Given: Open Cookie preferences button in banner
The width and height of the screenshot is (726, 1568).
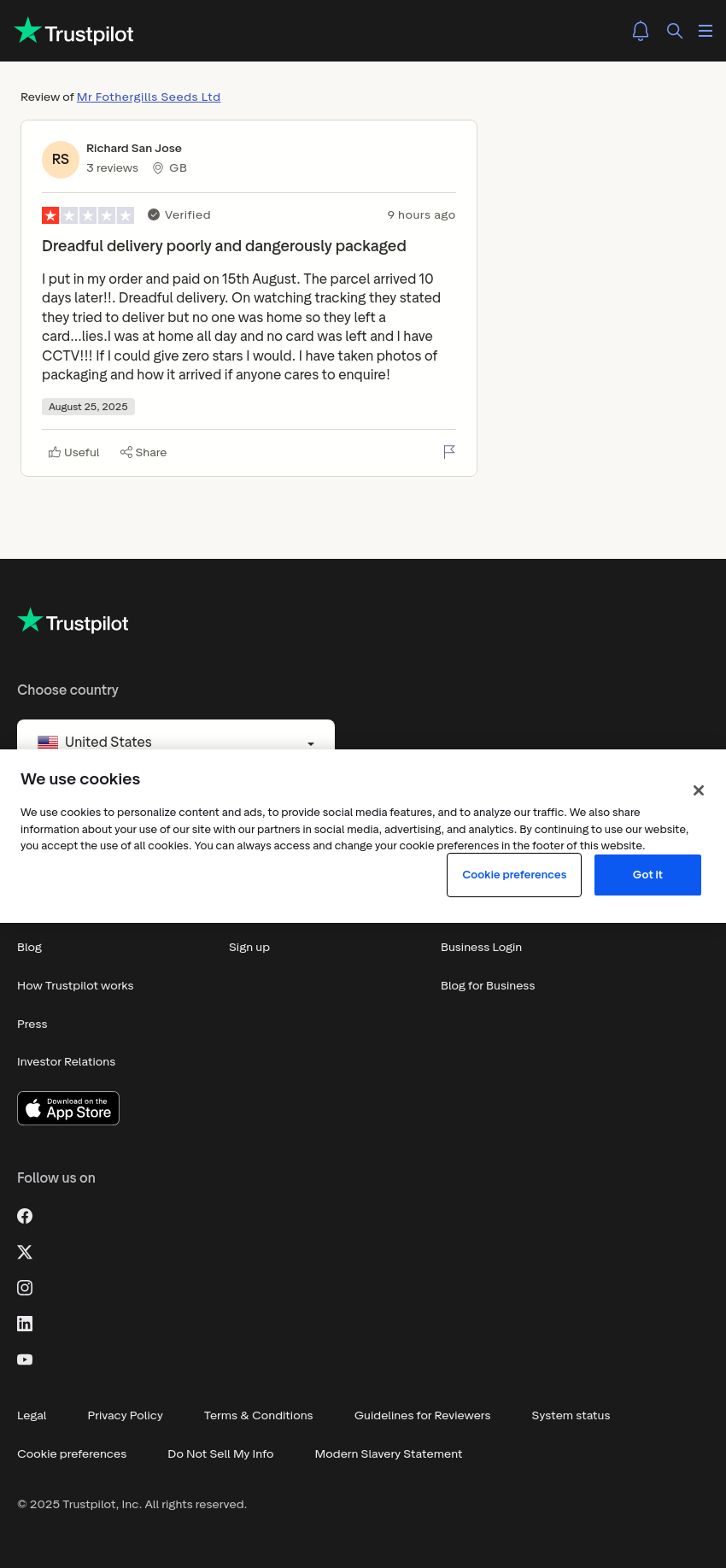Looking at the screenshot, I should (x=514, y=875).
